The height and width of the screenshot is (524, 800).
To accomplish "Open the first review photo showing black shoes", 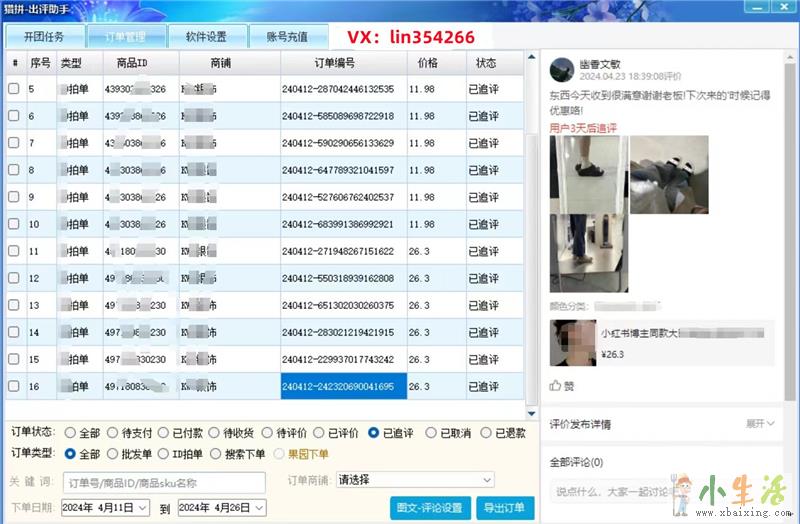I will pyautogui.click(x=587, y=172).
